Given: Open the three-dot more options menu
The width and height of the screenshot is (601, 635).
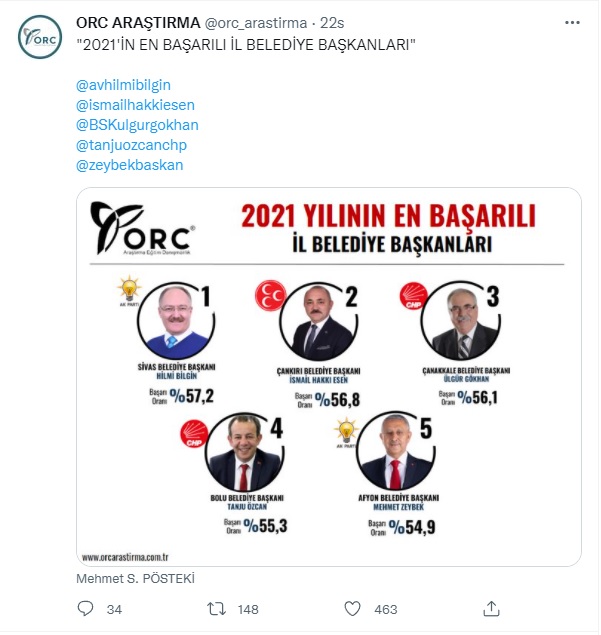Looking at the screenshot, I should [569, 22].
